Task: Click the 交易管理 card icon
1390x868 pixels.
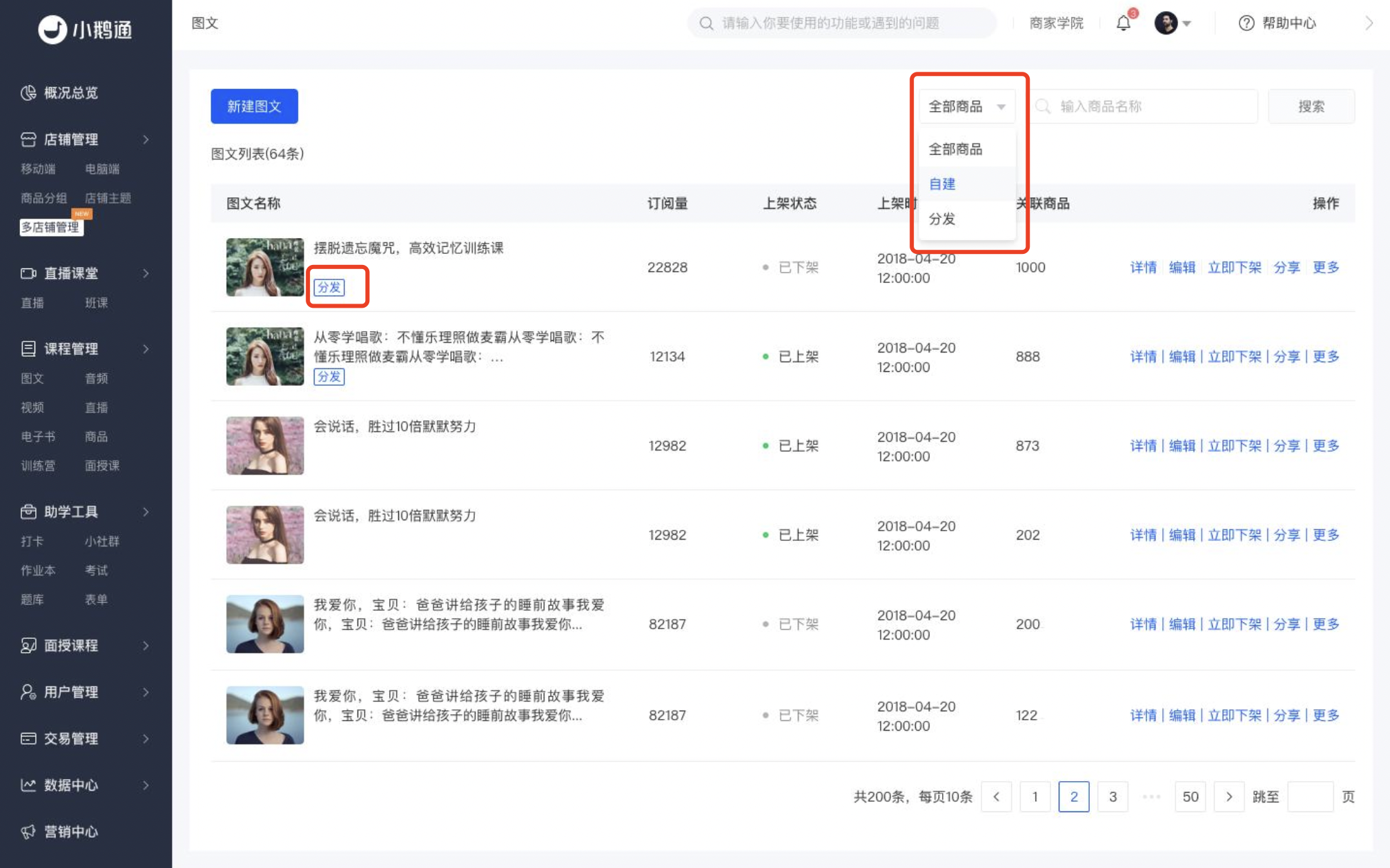Action: click(x=28, y=738)
